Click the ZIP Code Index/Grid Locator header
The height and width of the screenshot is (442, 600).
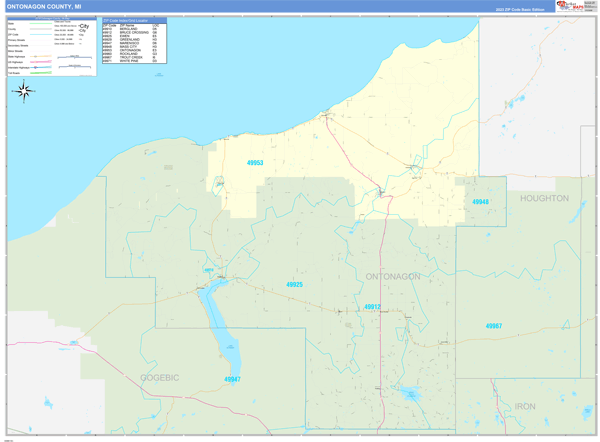click(x=134, y=20)
